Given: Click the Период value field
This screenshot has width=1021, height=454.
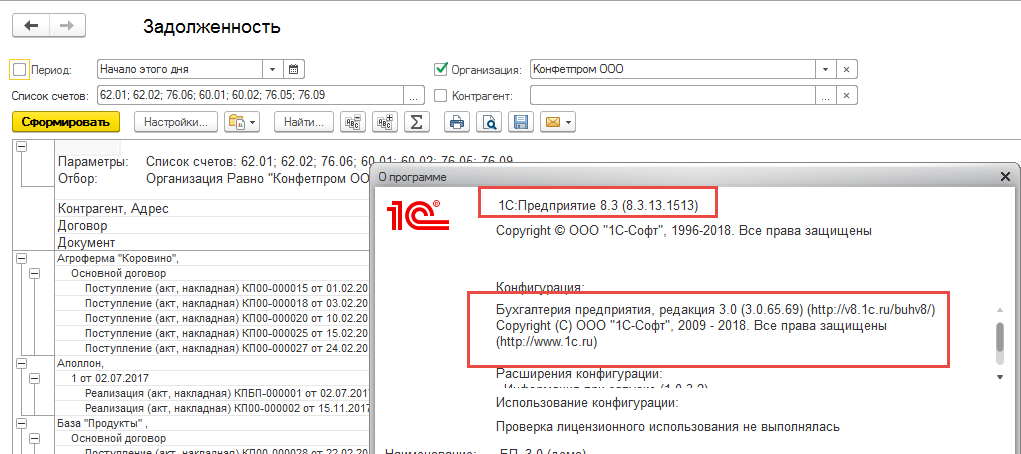Looking at the screenshot, I should [x=180, y=69].
